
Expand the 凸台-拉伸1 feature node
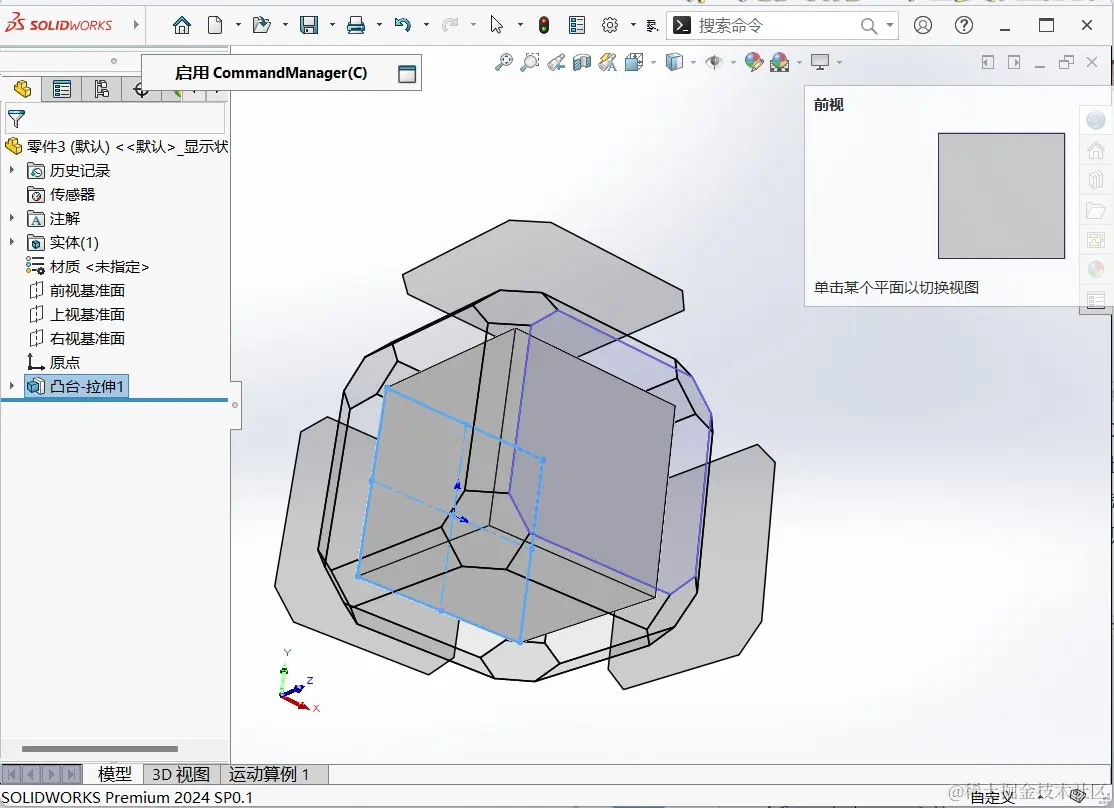click(x=11, y=386)
